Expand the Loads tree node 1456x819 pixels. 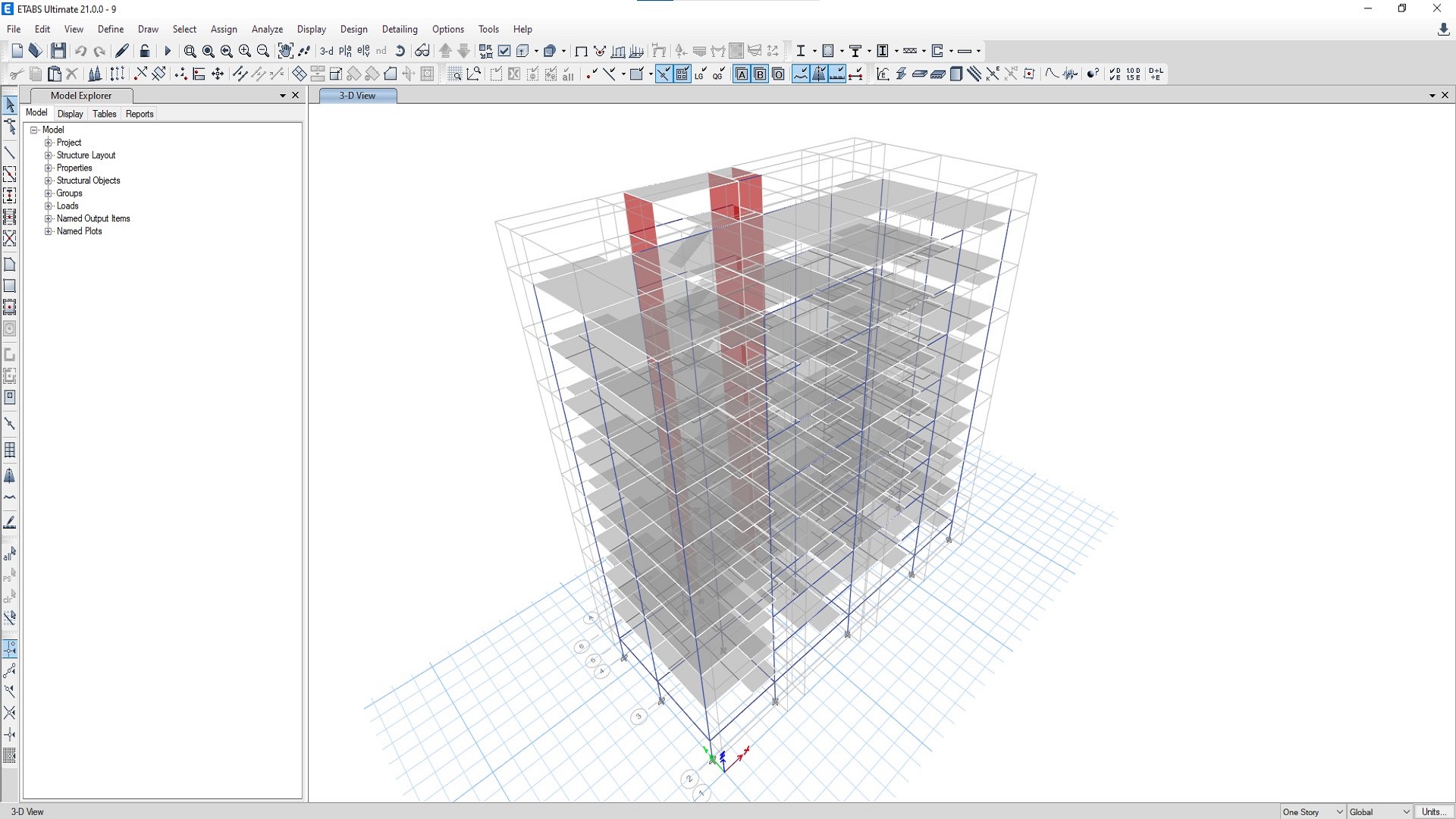pyautogui.click(x=49, y=206)
